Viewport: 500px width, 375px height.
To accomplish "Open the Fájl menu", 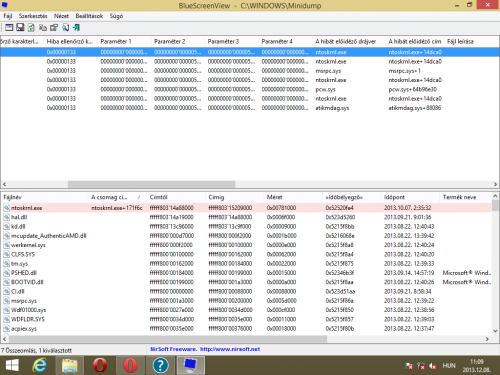I will pyautogui.click(x=8, y=16).
